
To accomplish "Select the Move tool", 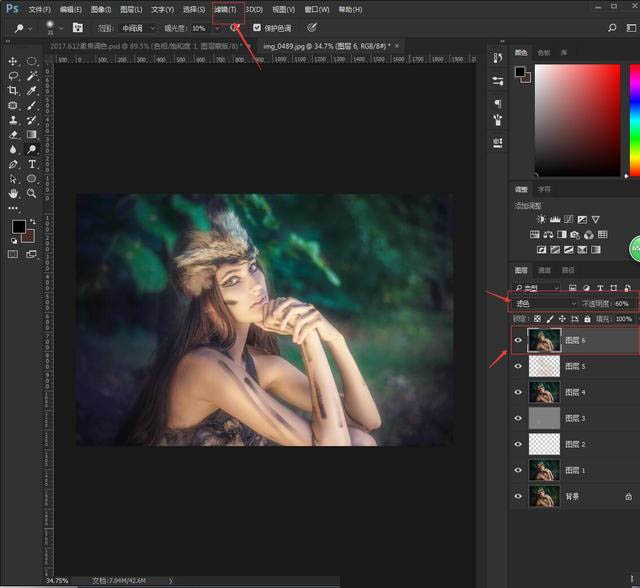I will [x=13, y=62].
